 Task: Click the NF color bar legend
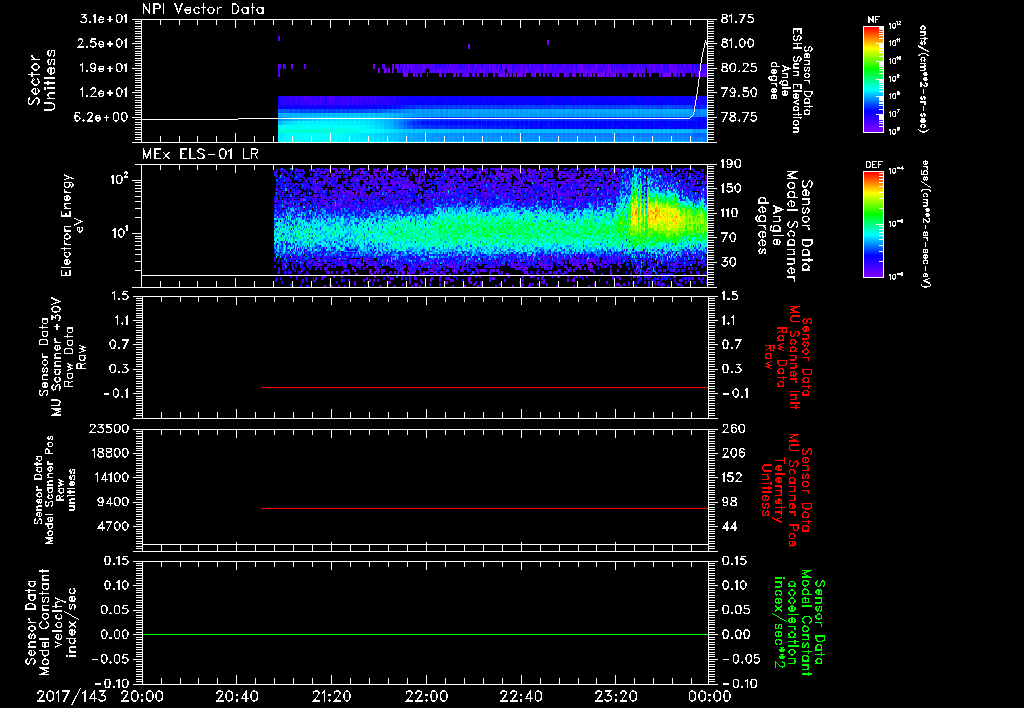pyautogui.click(x=873, y=78)
